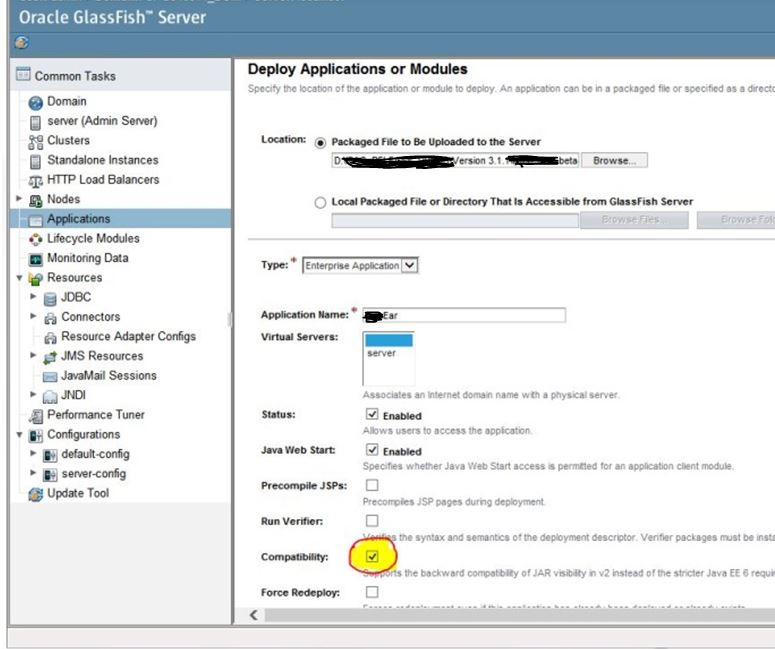This screenshot has height=649, width=775.
Task: Click the JDBC database icon
Action: click(x=50, y=299)
